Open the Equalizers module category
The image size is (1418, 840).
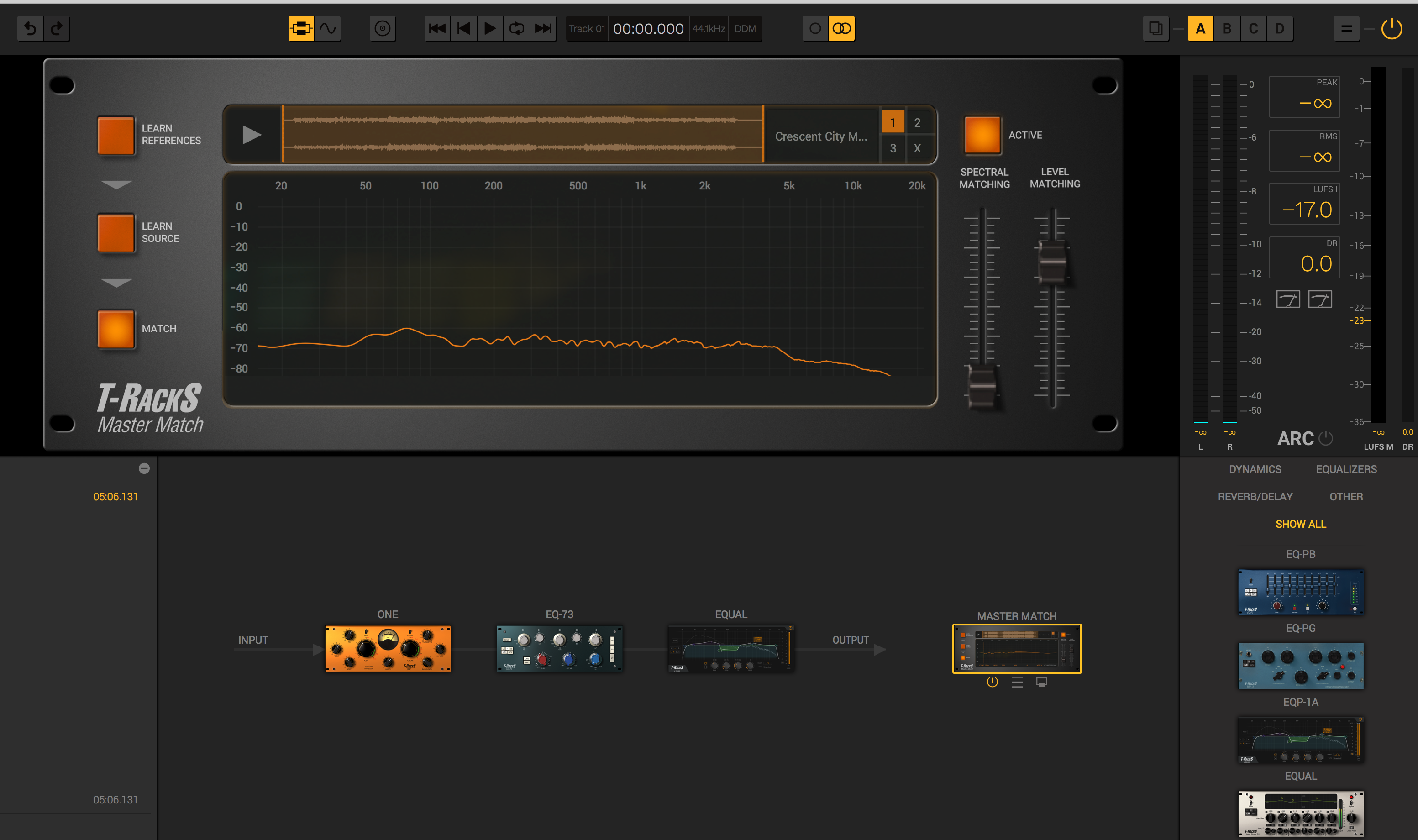(1346, 469)
